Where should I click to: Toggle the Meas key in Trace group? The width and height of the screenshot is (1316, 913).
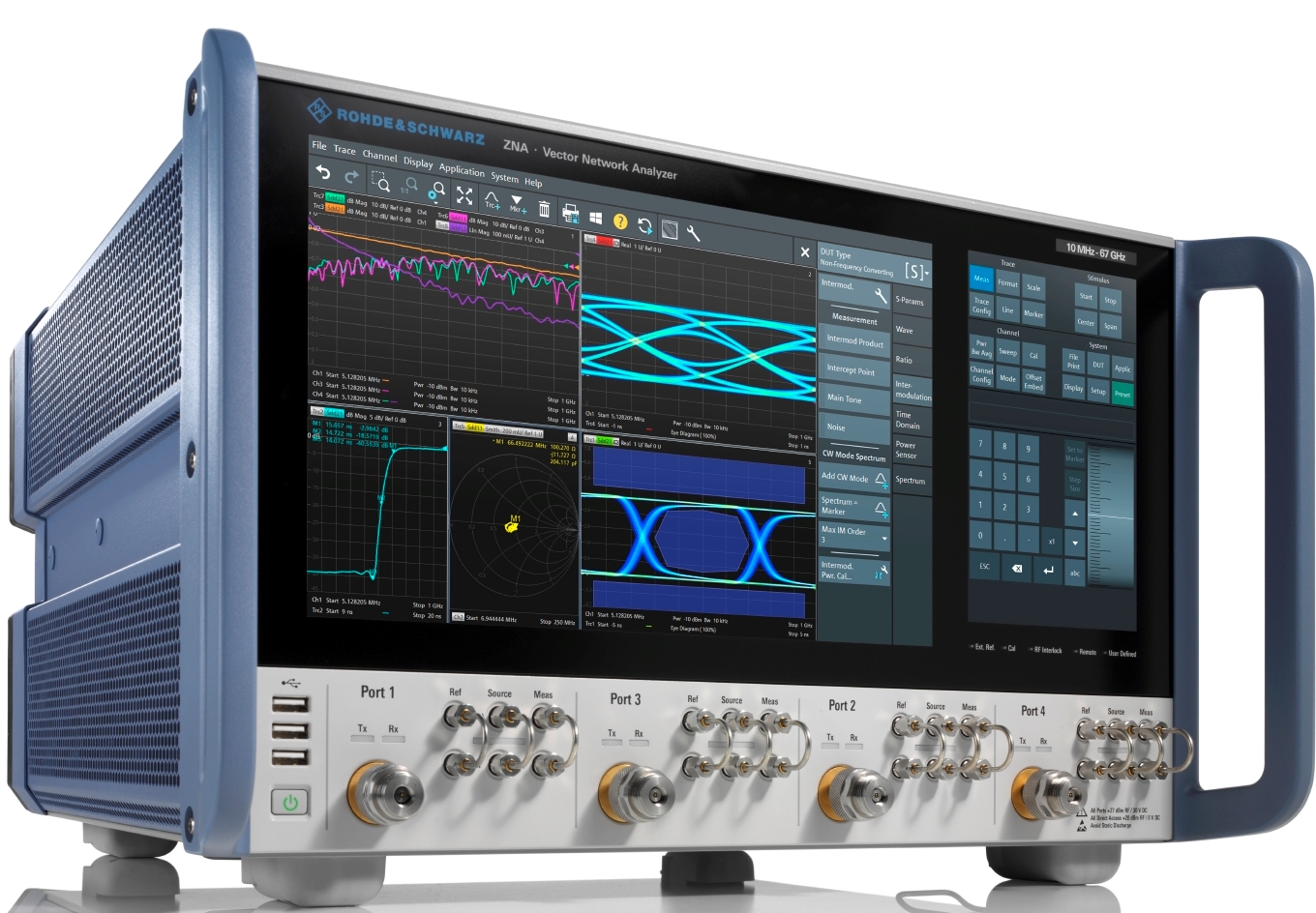point(981,279)
